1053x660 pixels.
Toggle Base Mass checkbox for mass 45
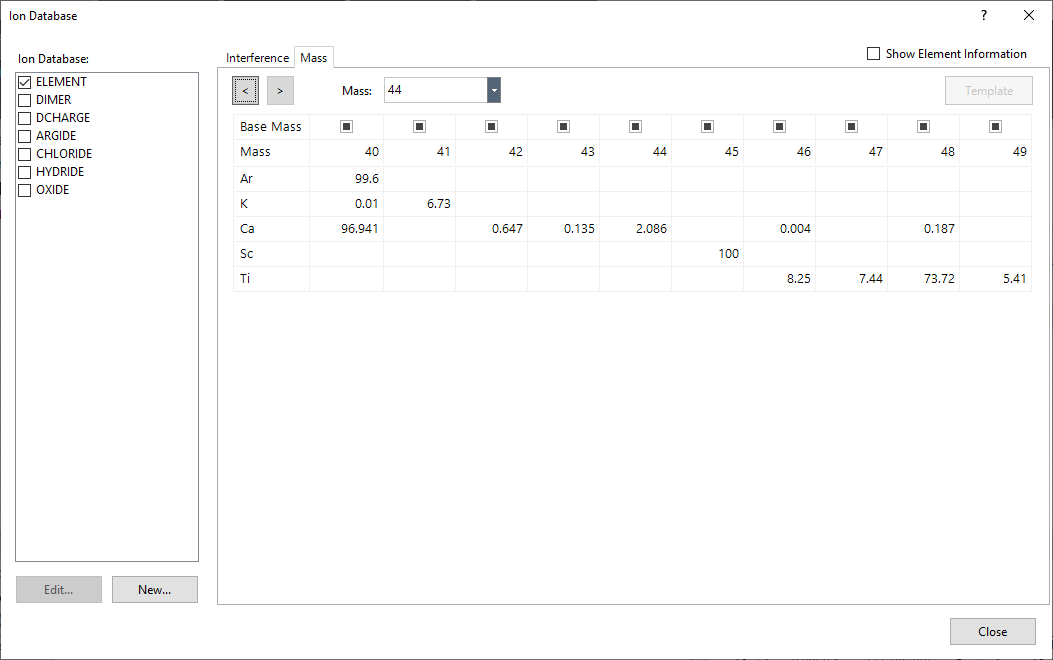coord(707,126)
